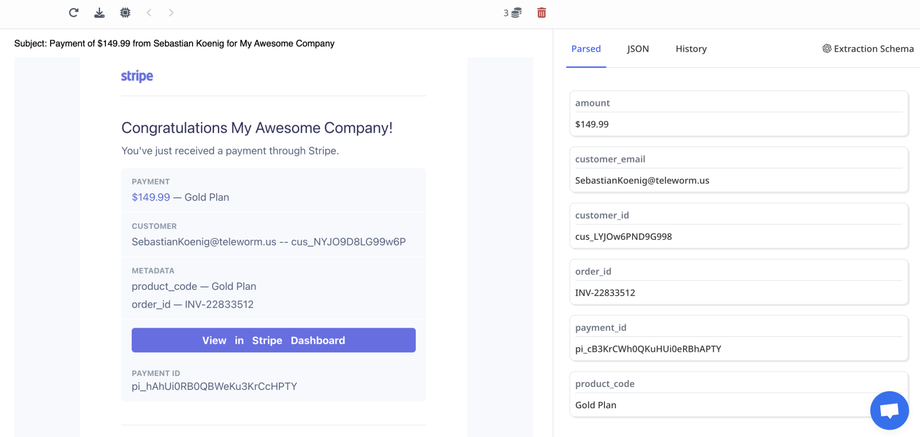Open the JSON tab

[638, 49]
